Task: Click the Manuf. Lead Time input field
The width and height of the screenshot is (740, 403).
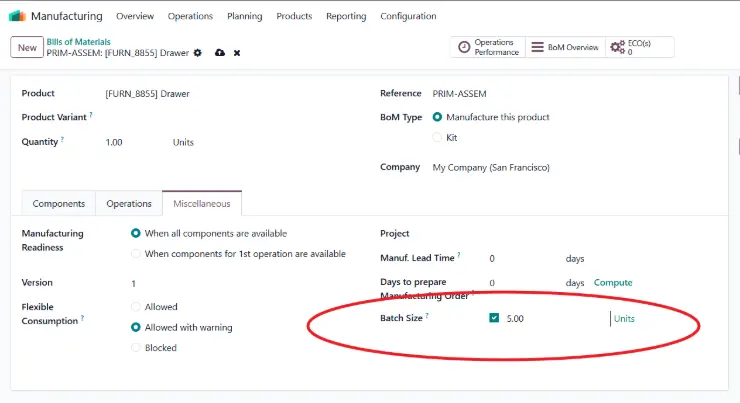Action: point(520,259)
